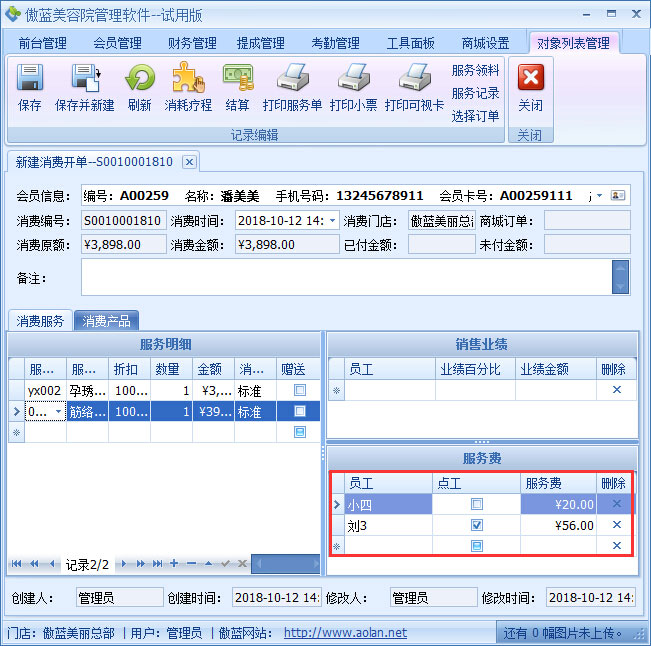Check 点工 for employee 小四
Image resolution: width=651 pixels, height=646 pixels.
pos(477,504)
